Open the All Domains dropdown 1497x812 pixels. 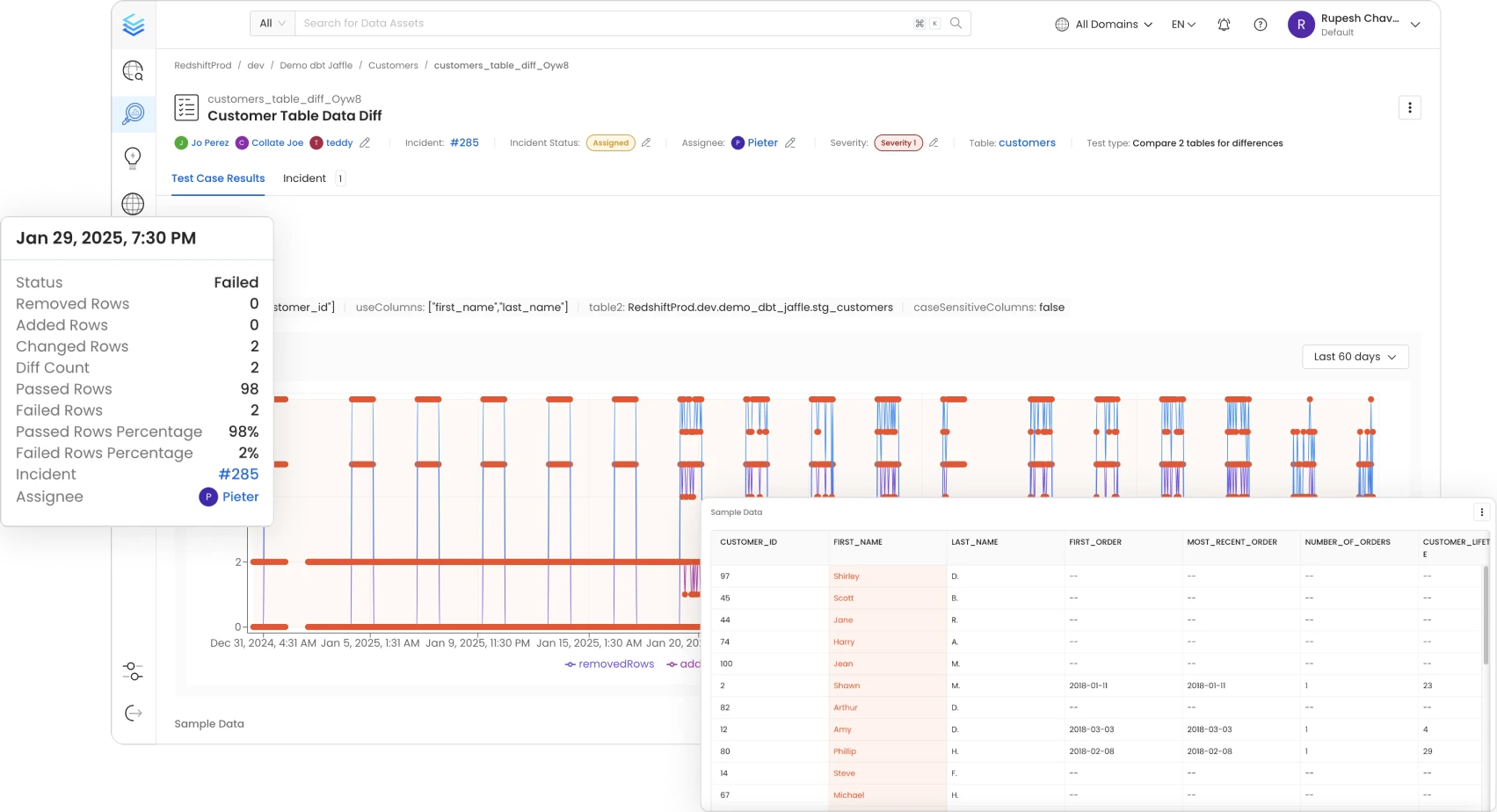tap(1104, 25)
